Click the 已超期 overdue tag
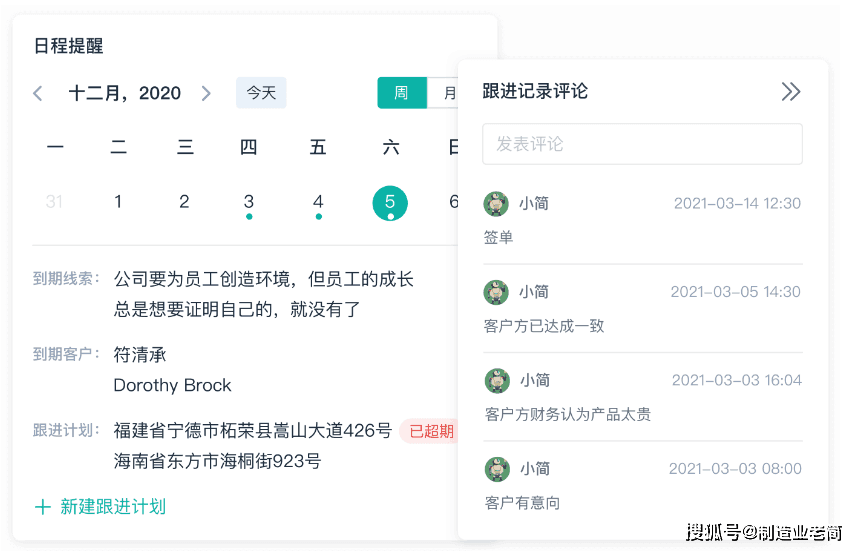Viewport: 861px width, 551px height. coord(430,431)
